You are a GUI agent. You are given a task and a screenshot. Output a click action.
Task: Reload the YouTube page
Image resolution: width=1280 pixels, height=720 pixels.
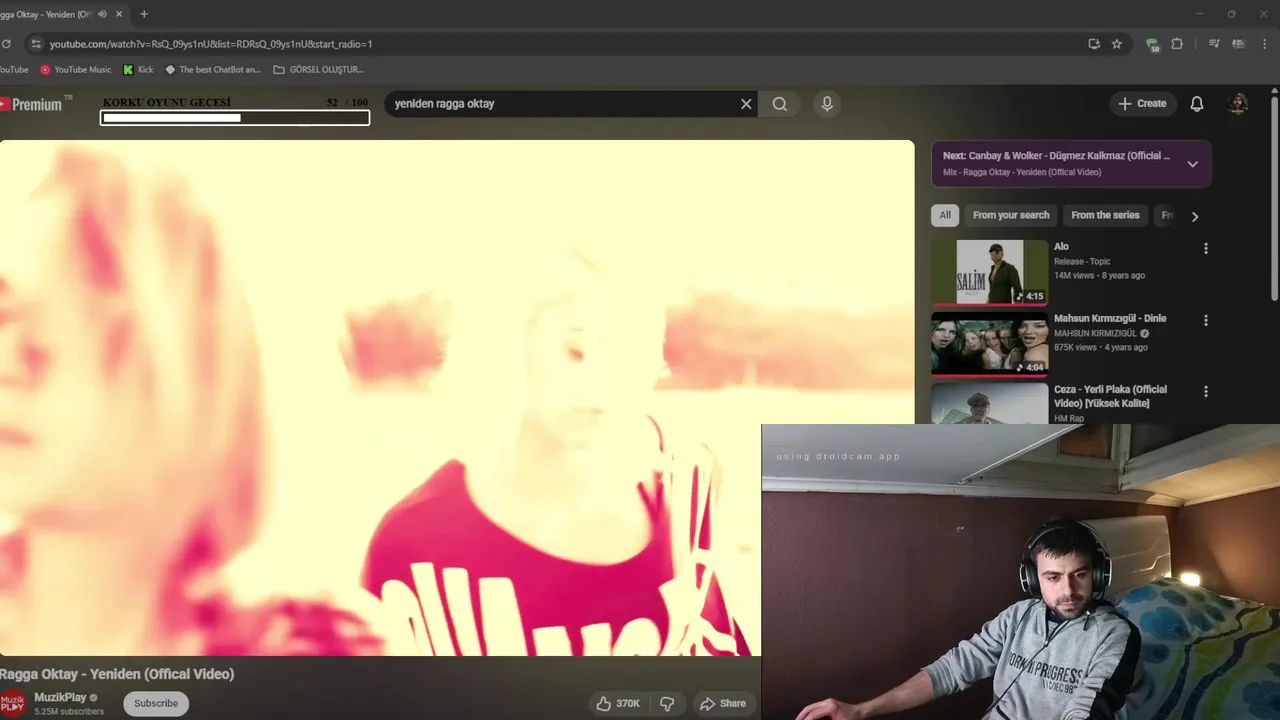click(x=6, y=44)
